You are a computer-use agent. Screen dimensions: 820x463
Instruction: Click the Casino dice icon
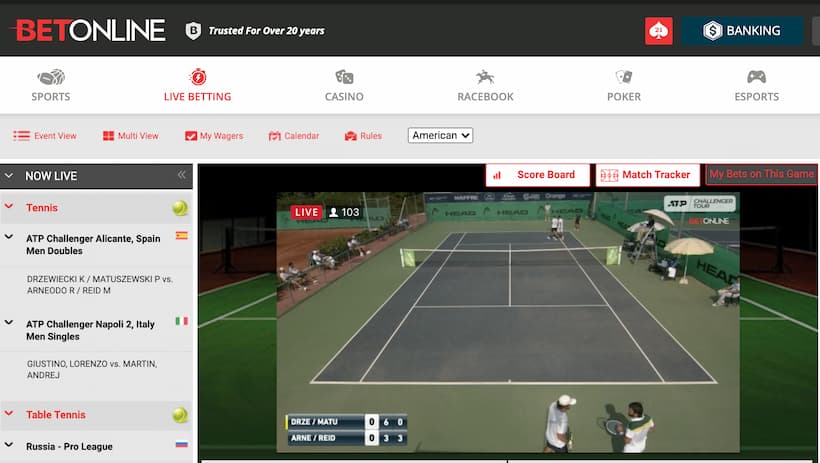pos(344,77)
